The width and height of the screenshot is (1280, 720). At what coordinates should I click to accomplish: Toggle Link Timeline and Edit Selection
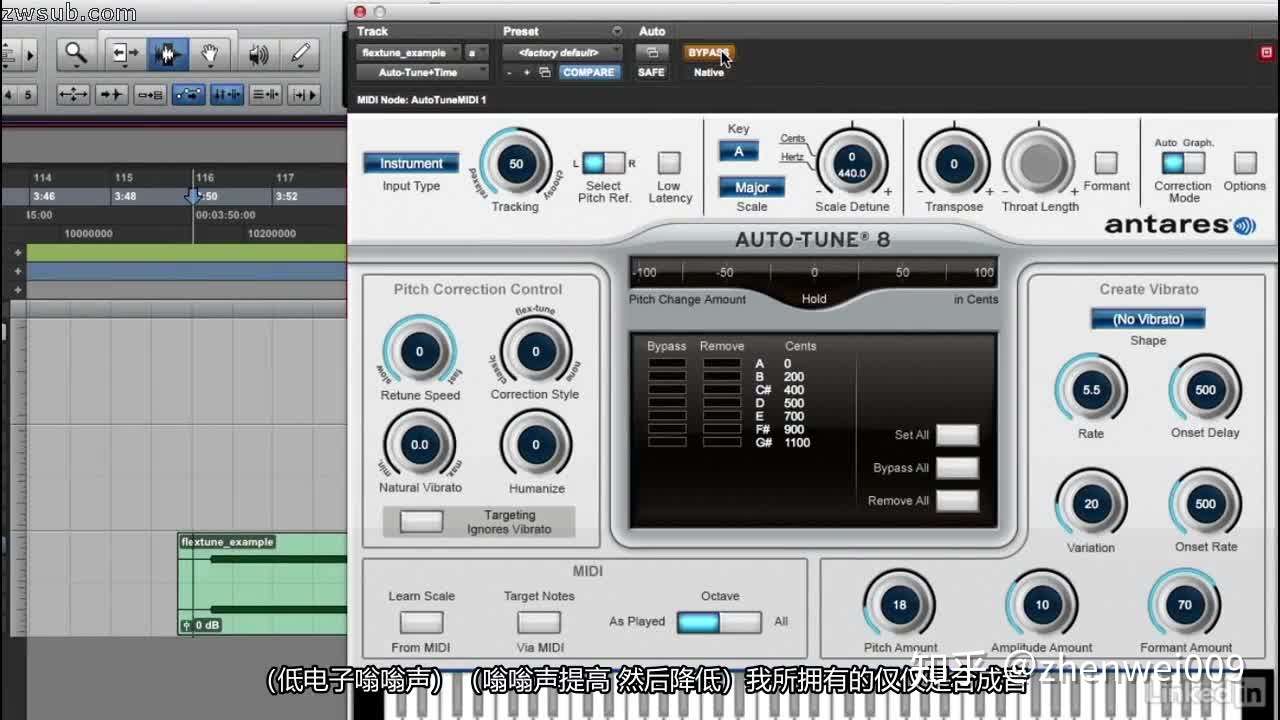(x=227, y=95)
